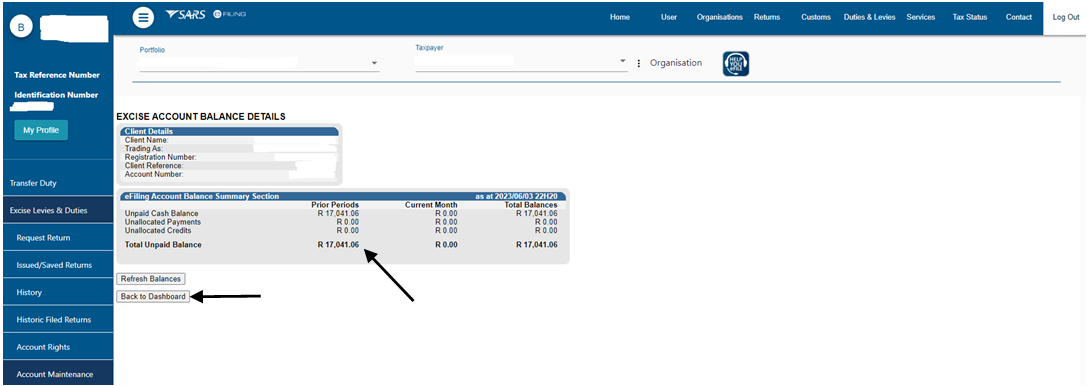Open the Returns menu
This screenshot has width=1092, height=386.
pyautogui.click(x=767, y=17)
